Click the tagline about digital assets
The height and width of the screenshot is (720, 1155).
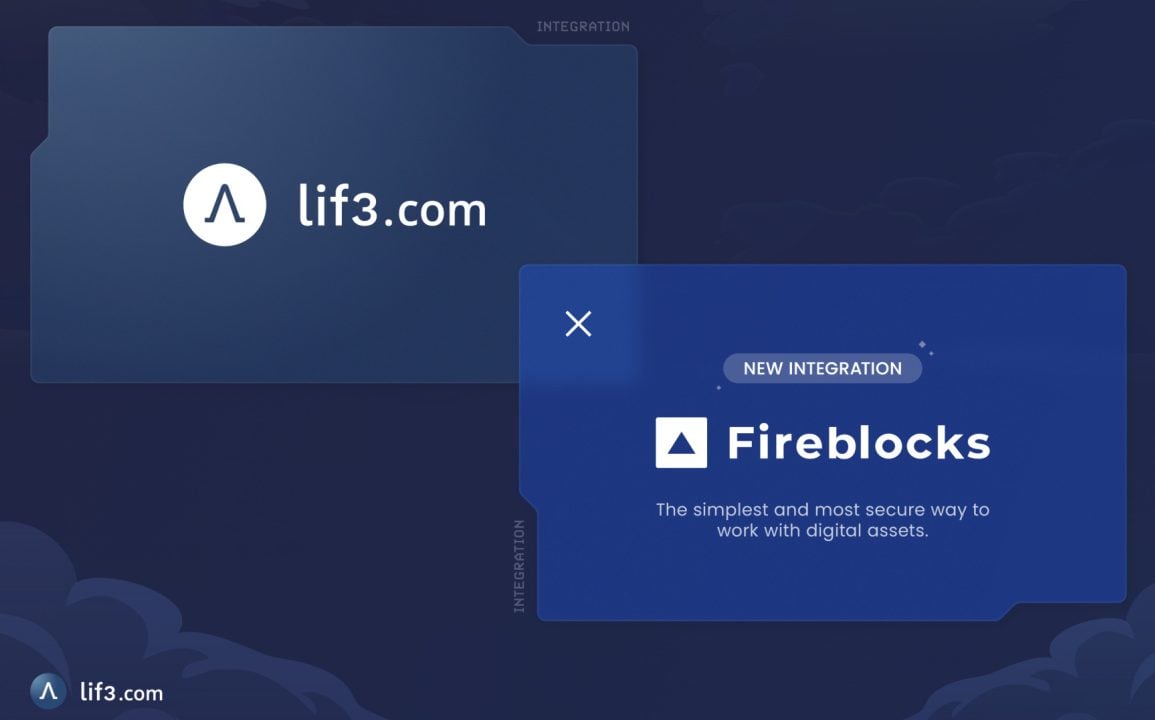click(x=822, y=520)
